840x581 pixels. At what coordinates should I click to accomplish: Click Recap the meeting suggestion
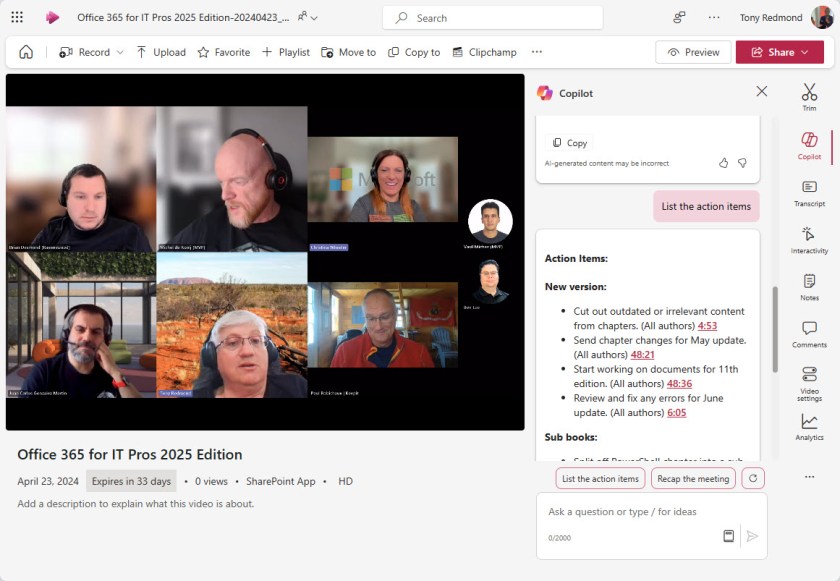coord(693,479)
